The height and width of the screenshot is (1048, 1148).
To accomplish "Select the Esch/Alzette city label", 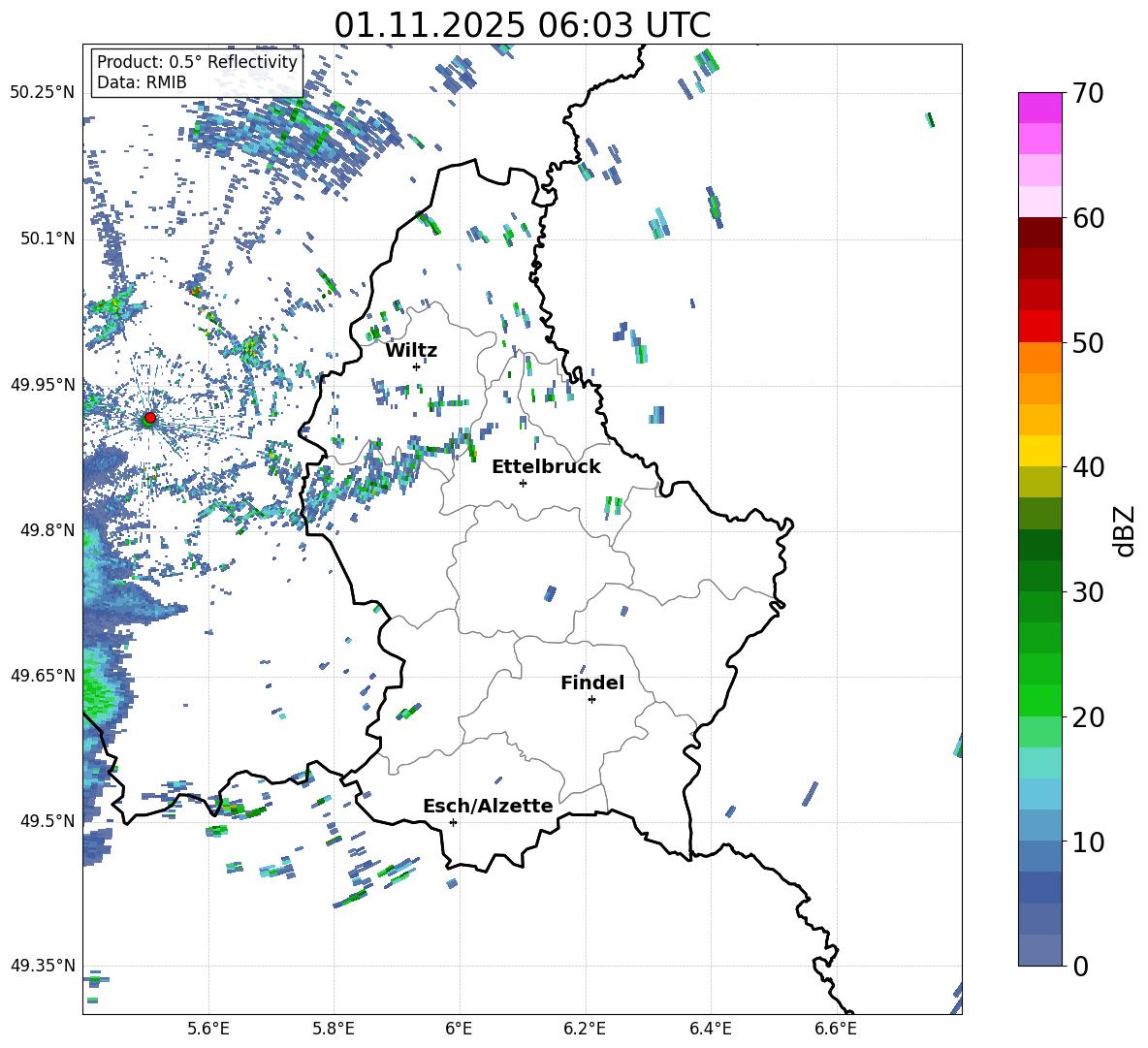I will point(488,807).
